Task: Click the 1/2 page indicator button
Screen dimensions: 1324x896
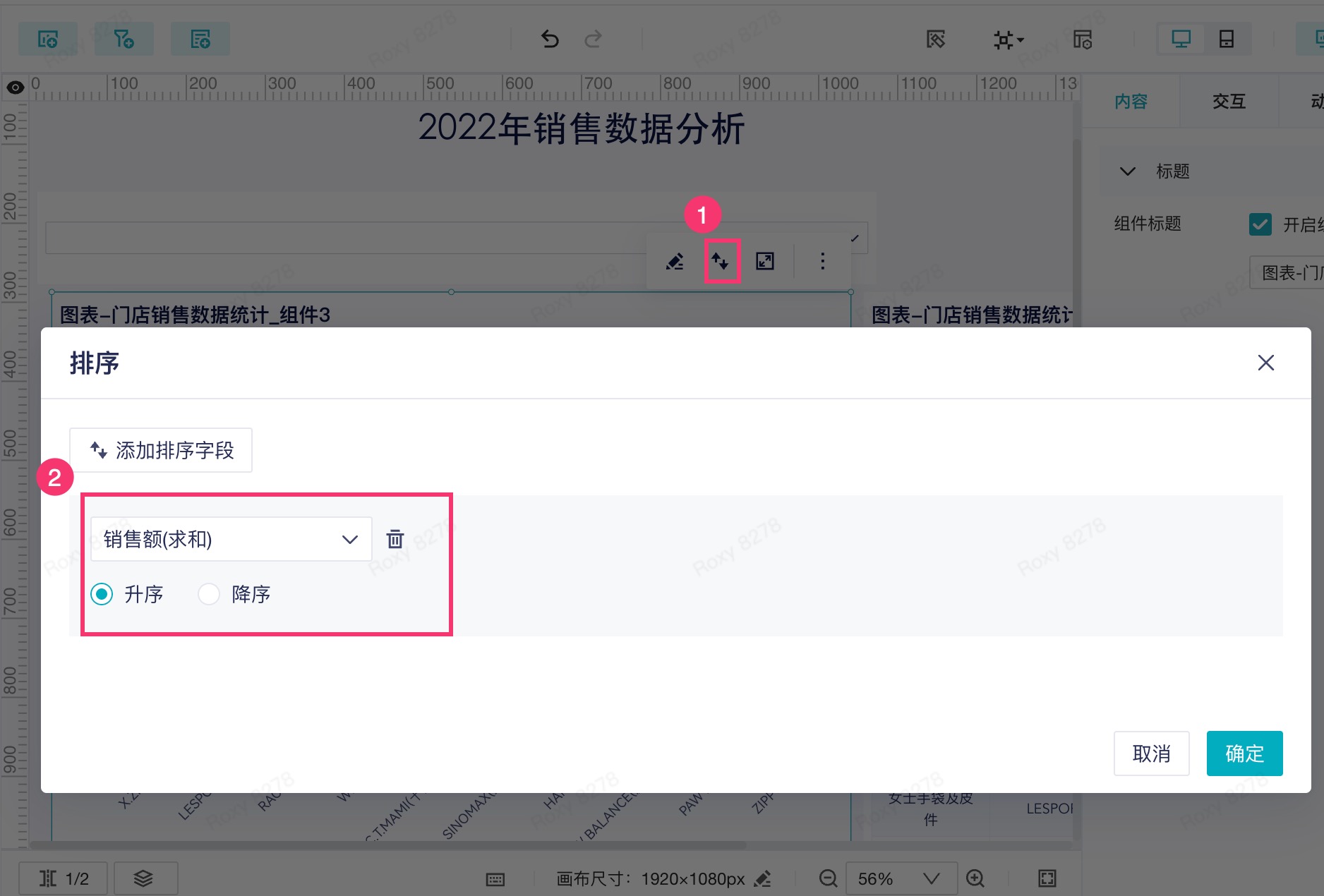Action: 63,878
